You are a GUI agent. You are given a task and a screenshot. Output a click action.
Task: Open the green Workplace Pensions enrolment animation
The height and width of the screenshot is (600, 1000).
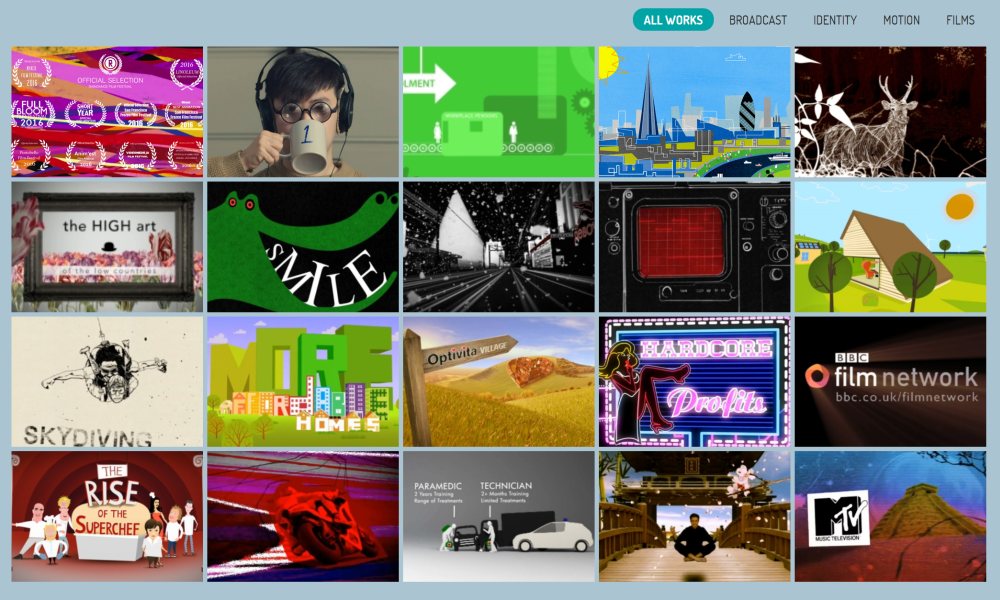click(498, 110)
